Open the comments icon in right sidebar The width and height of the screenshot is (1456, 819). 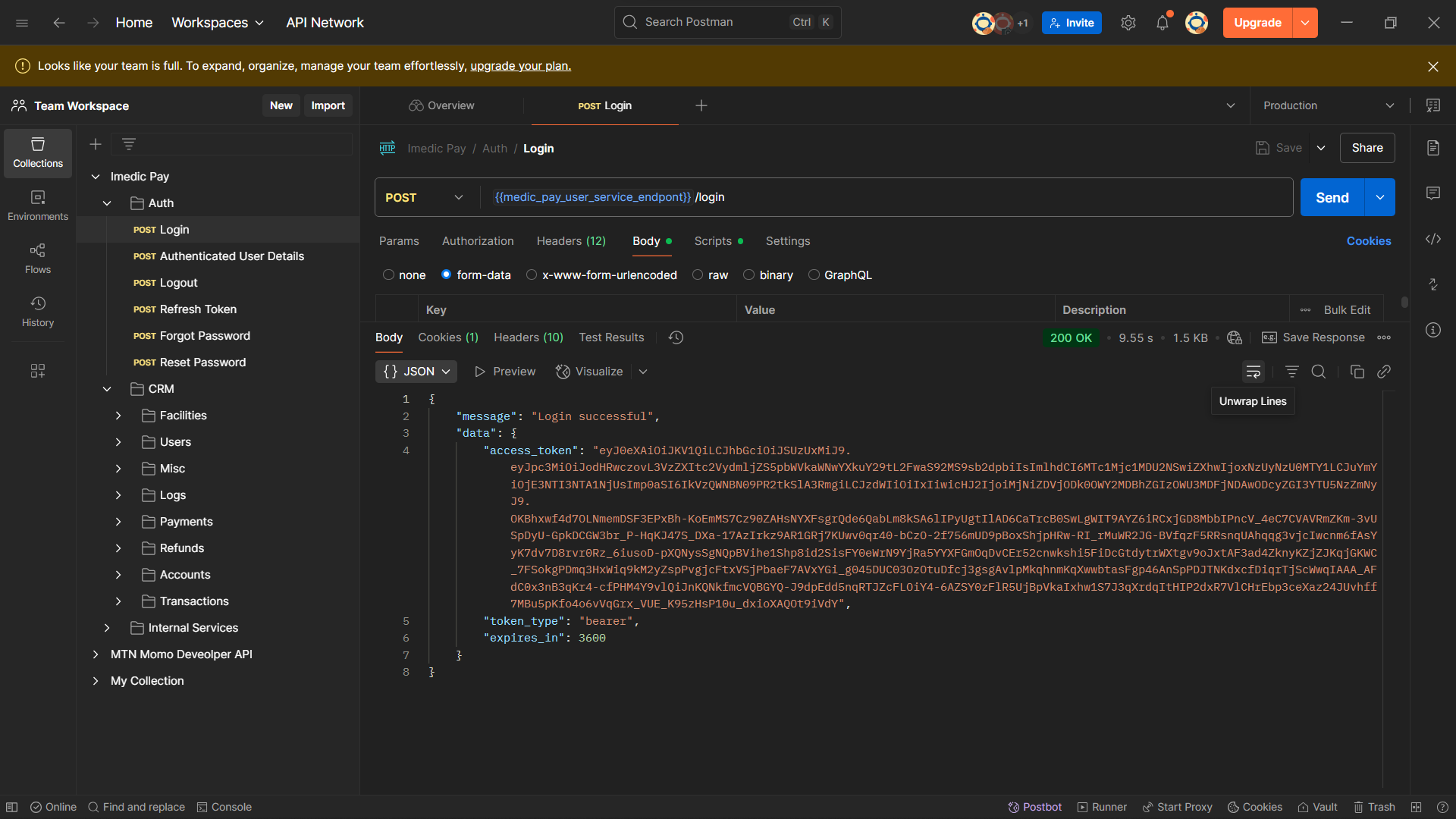click(1433, 193)
